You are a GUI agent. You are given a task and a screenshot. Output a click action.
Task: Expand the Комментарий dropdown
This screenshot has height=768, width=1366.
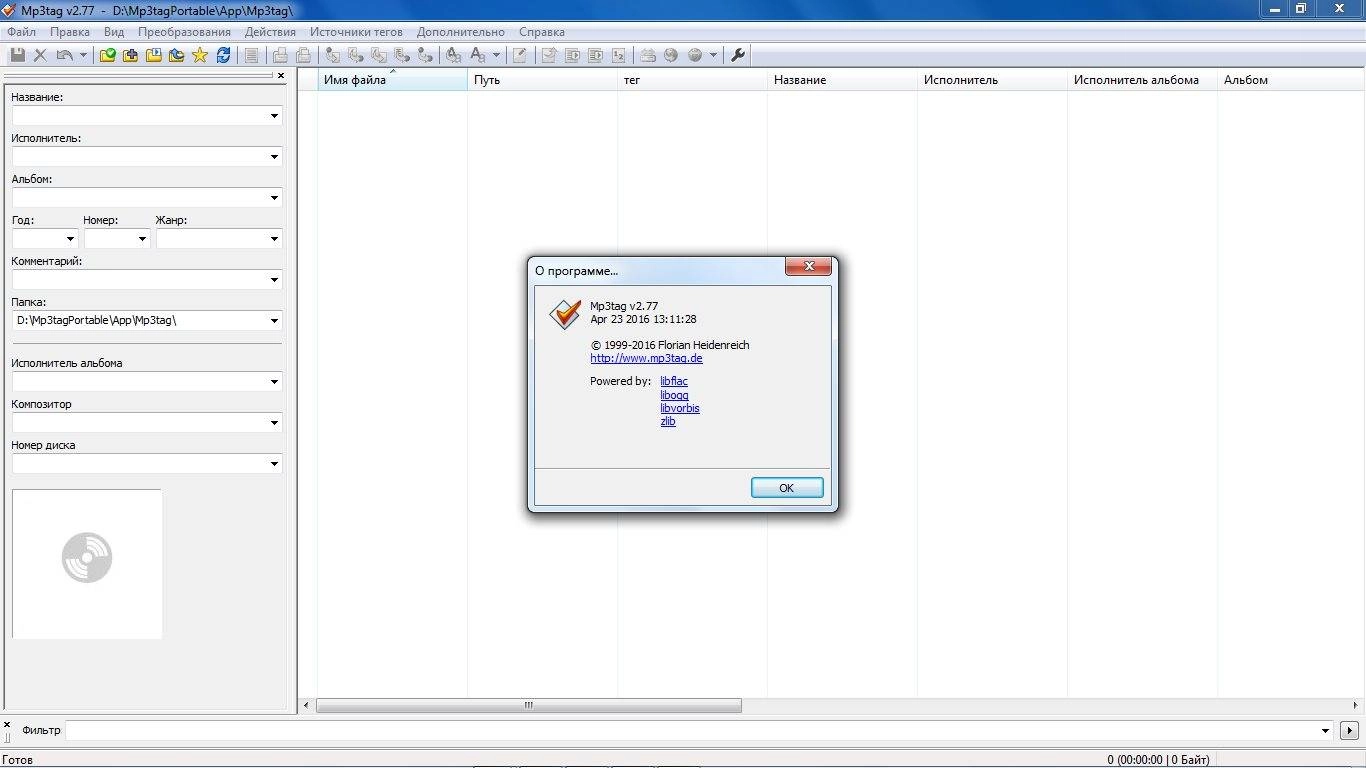click(274, 280)
